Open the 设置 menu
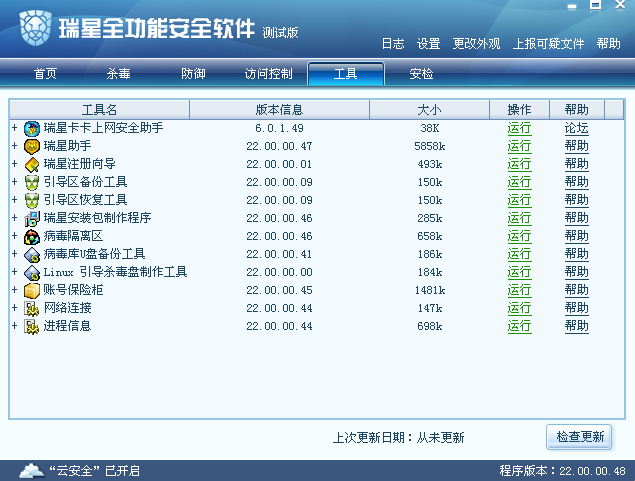Viewport: 635px width, 481px height. click(x=428, y=44)
